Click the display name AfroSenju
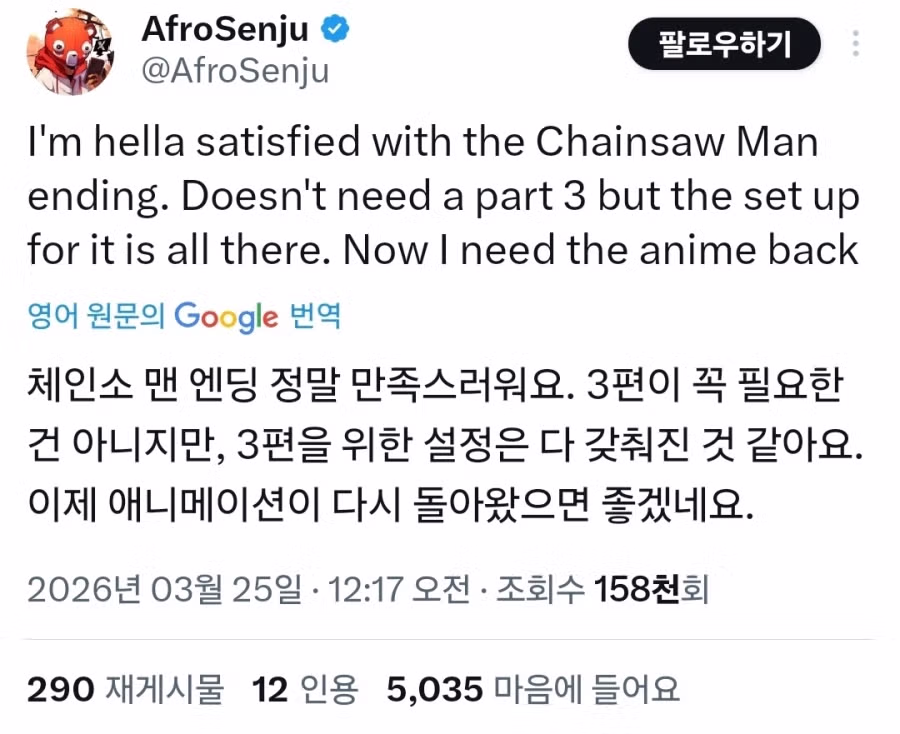 (x=224, y=30)
